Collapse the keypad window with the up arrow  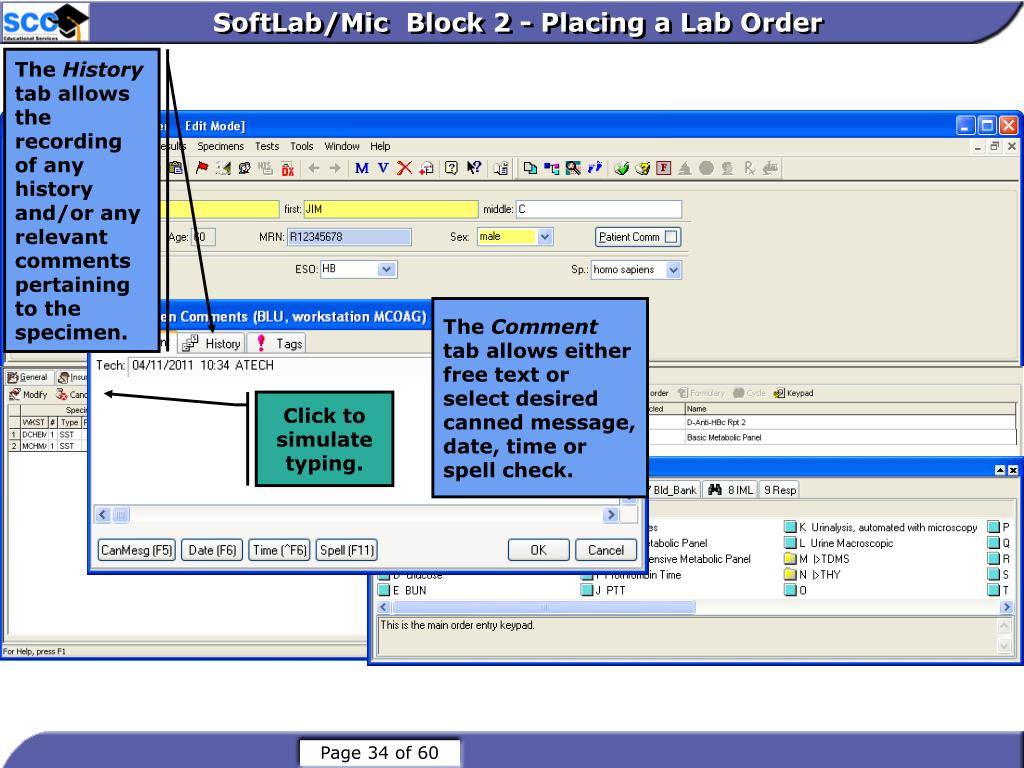pos(1000,470)
